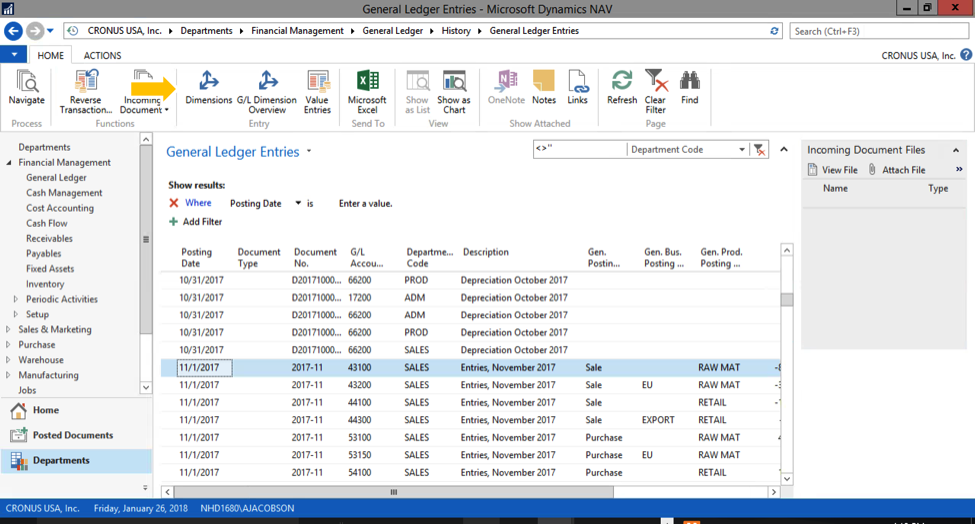Go forward with the forward arrow
Image resolution: width=975 pixels, height=525 pixels.
(x=35, y=30)
